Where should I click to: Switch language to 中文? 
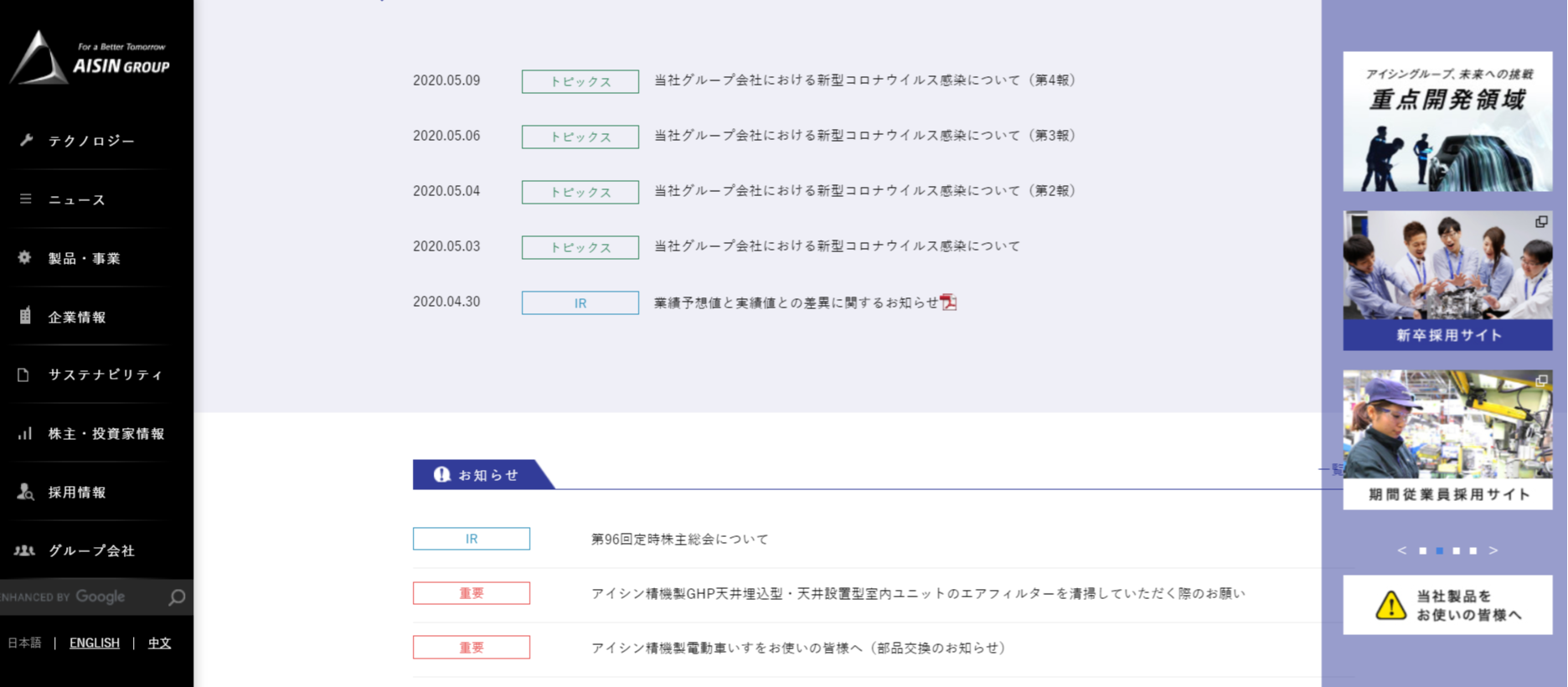(159, 643)
